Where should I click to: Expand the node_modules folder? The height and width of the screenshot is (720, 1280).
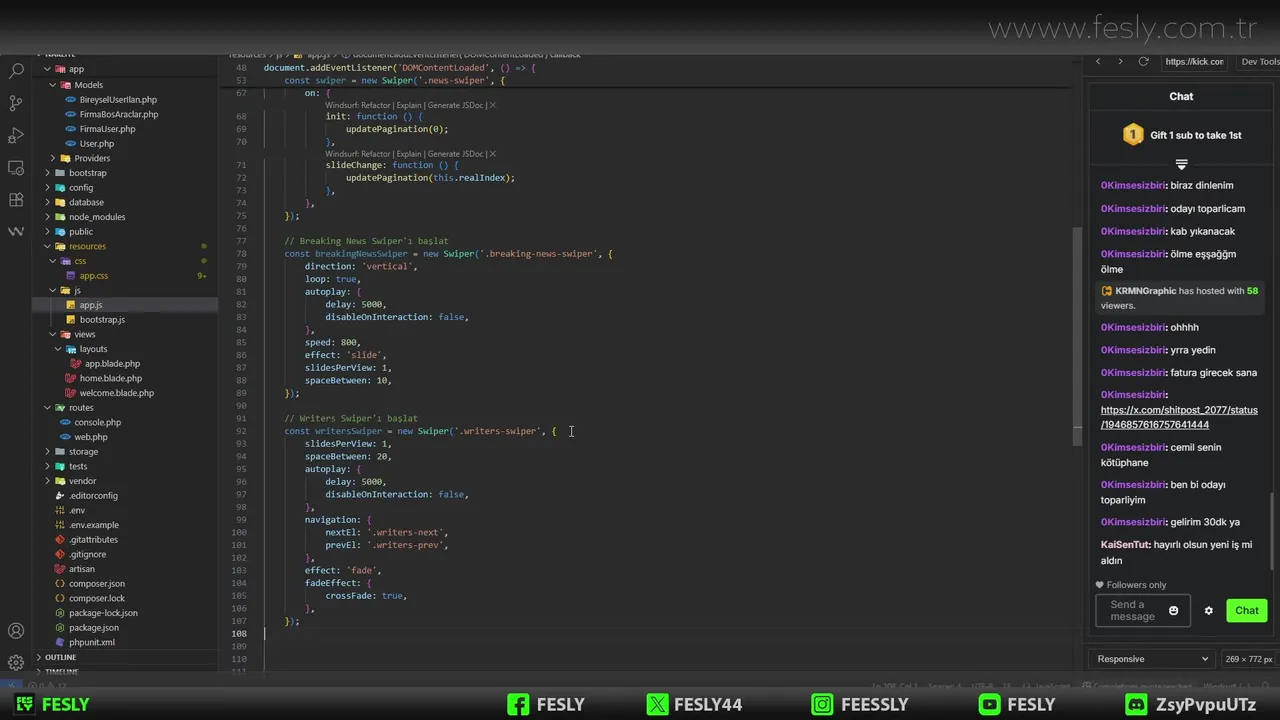coord(47,217)
